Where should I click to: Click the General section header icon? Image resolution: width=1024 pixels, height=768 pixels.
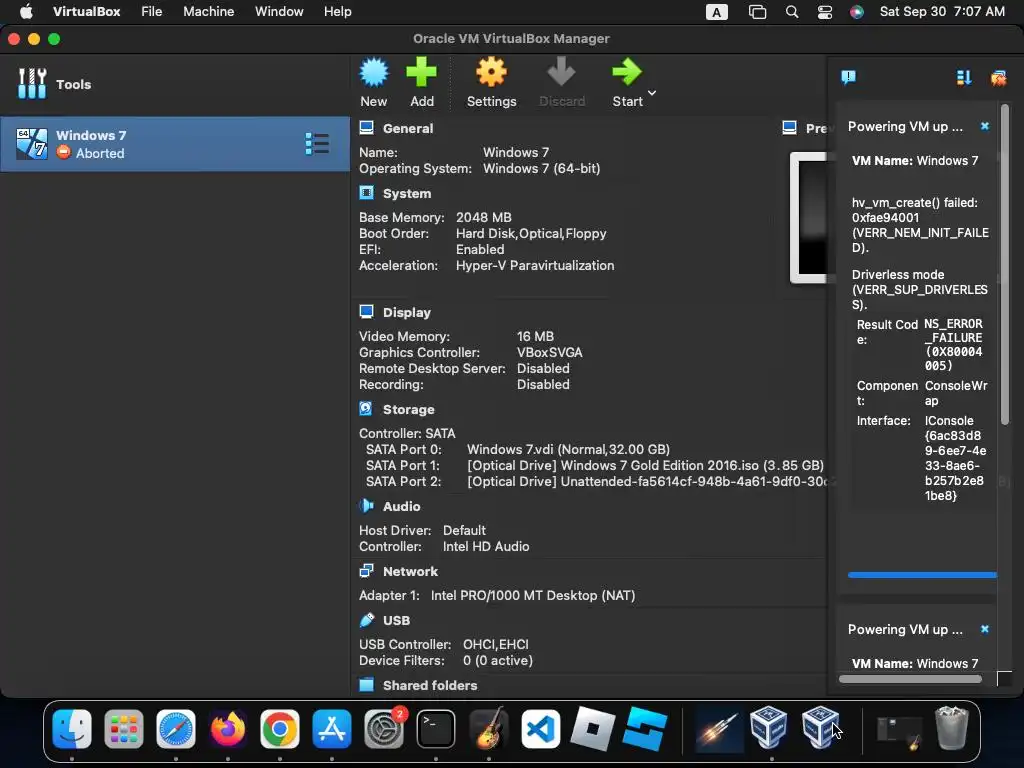tap(366, 128)
